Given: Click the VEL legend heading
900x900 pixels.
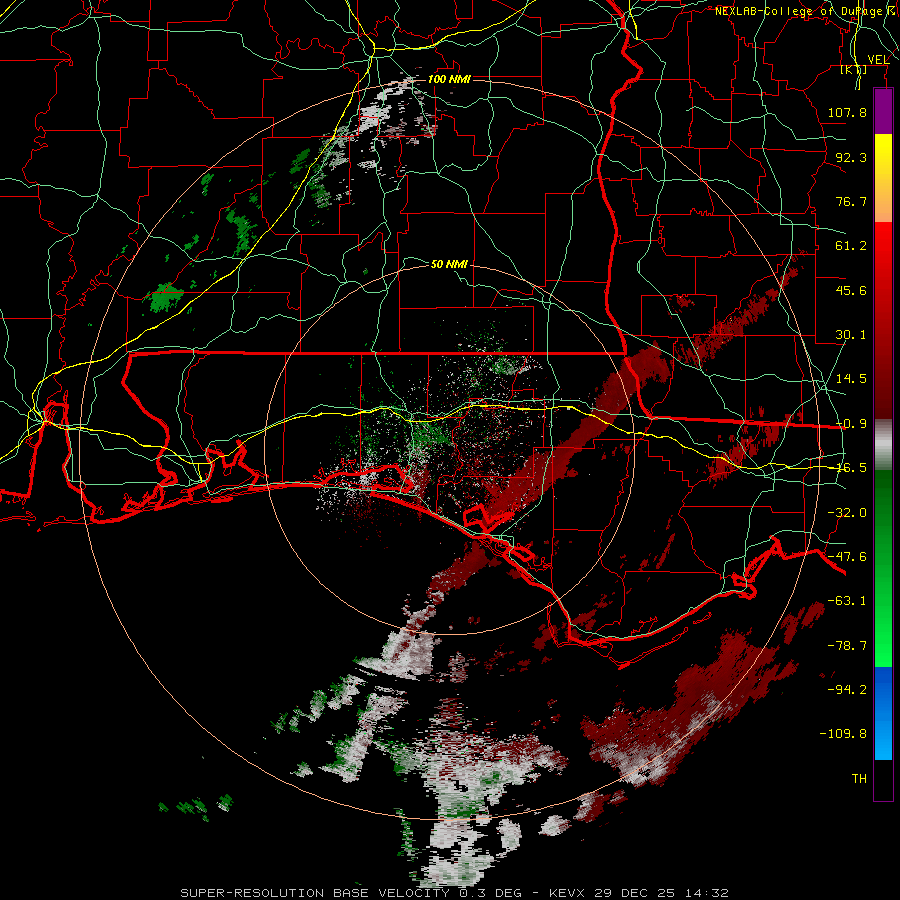Looking at the screenshot, I should pos(878,60).
